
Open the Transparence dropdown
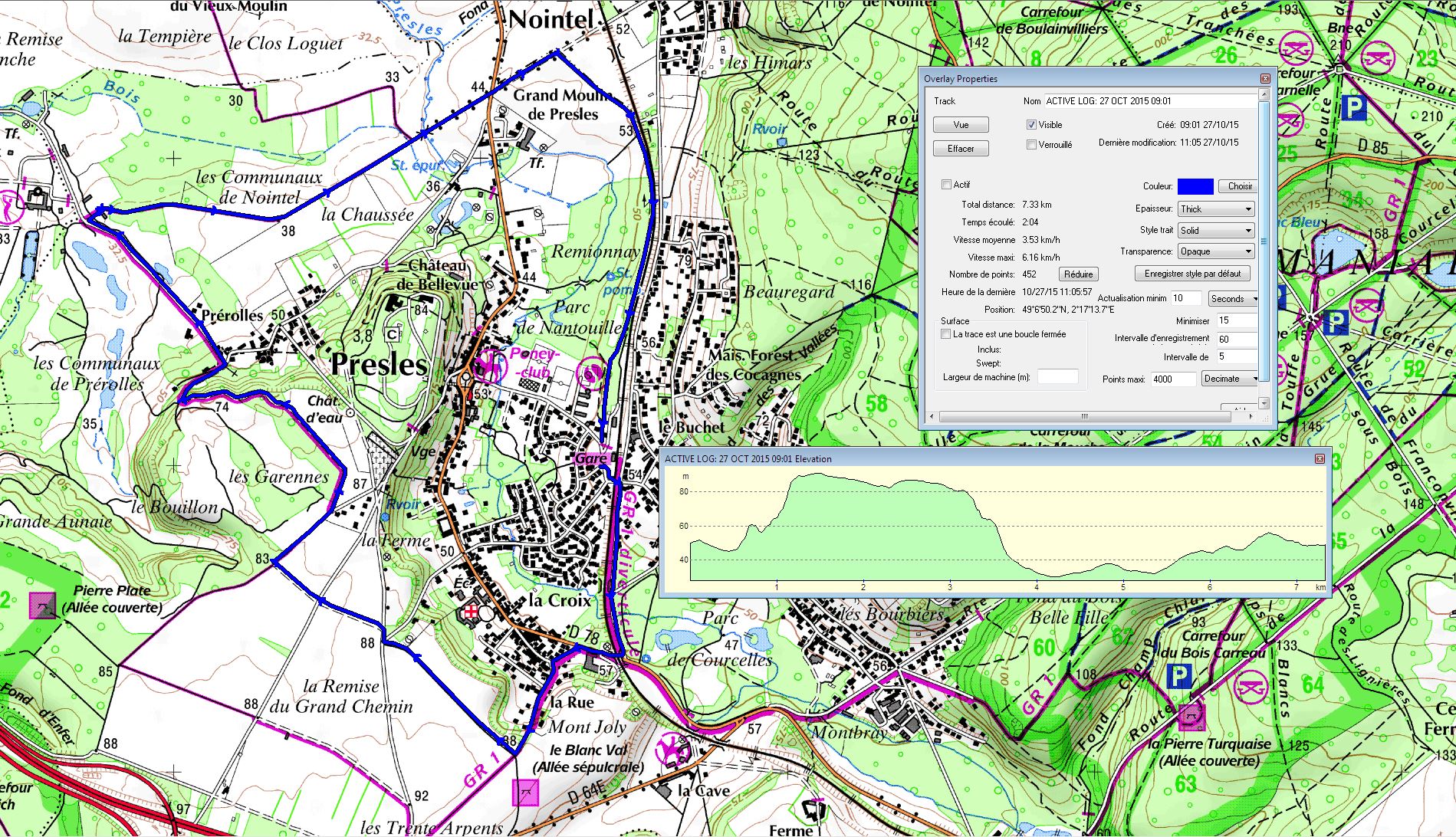1215,251
